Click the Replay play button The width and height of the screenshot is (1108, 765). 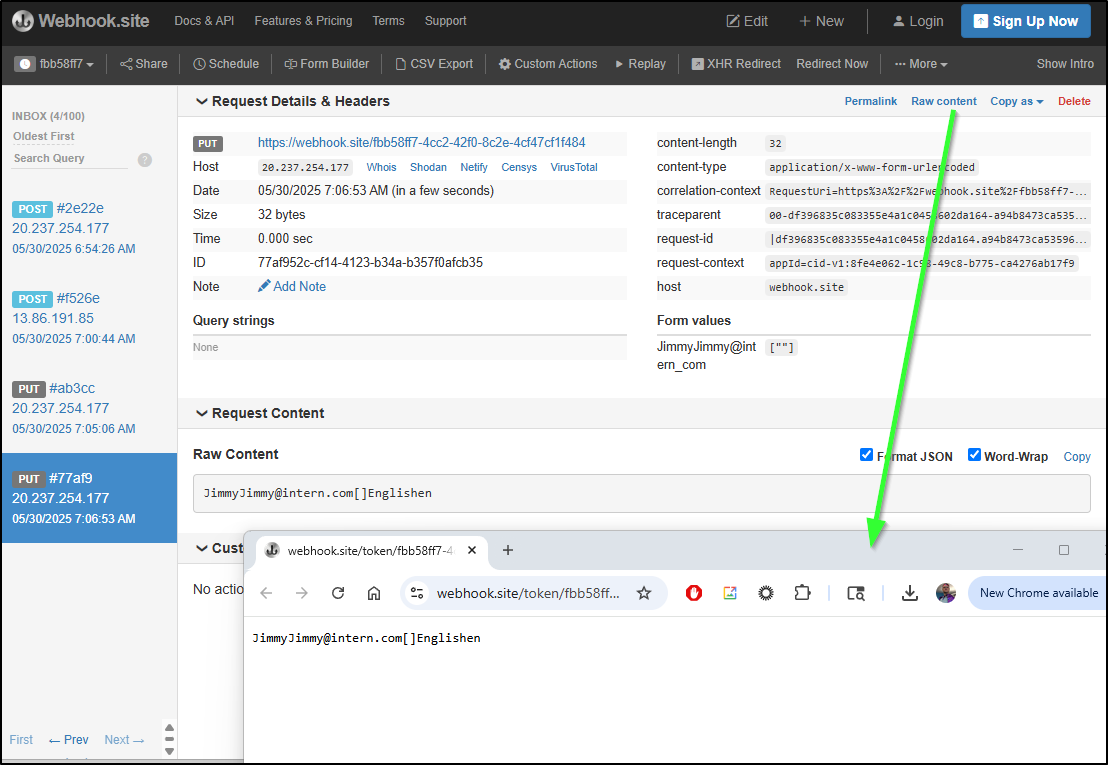pyautogui.click(x=640, y=64)
